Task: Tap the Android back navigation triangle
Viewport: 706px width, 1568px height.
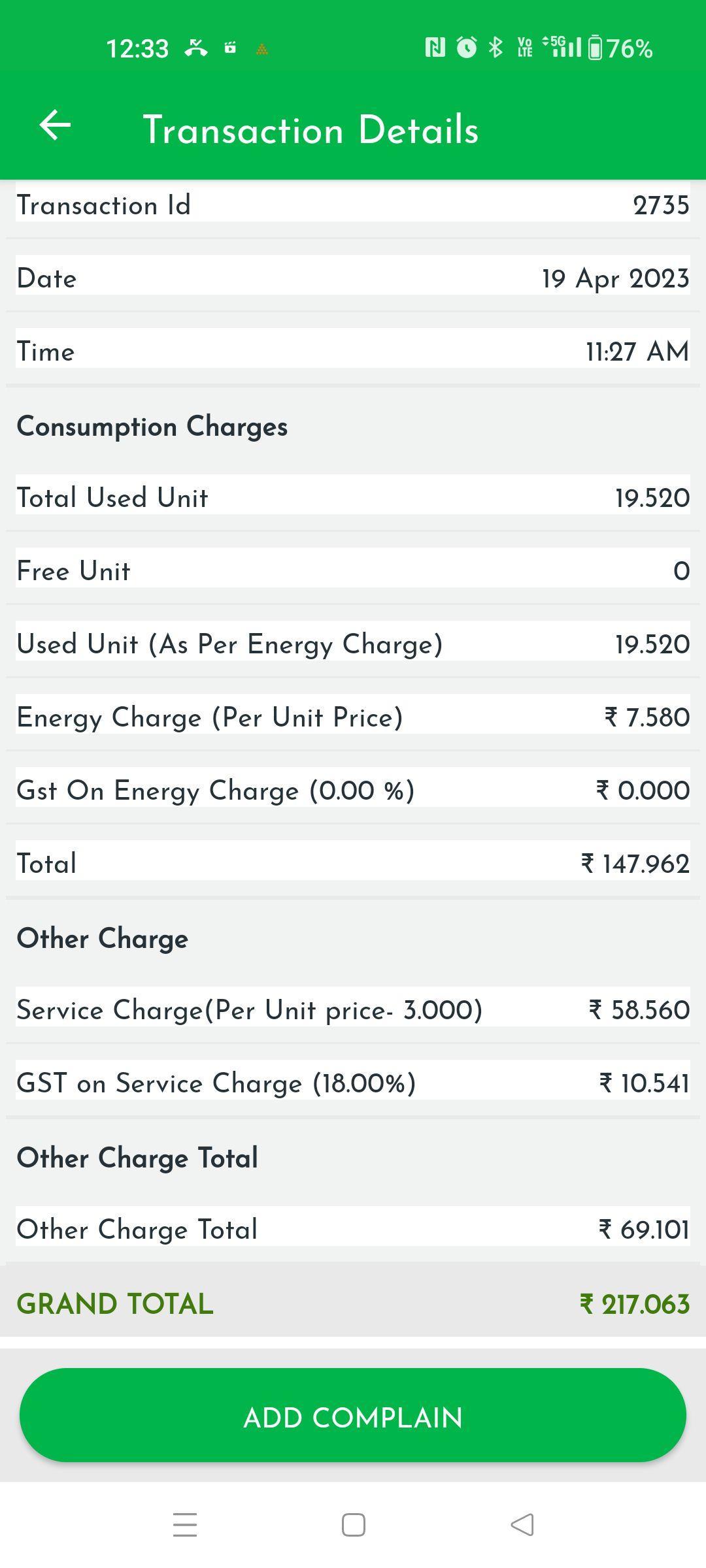Action: (522, 1525)
